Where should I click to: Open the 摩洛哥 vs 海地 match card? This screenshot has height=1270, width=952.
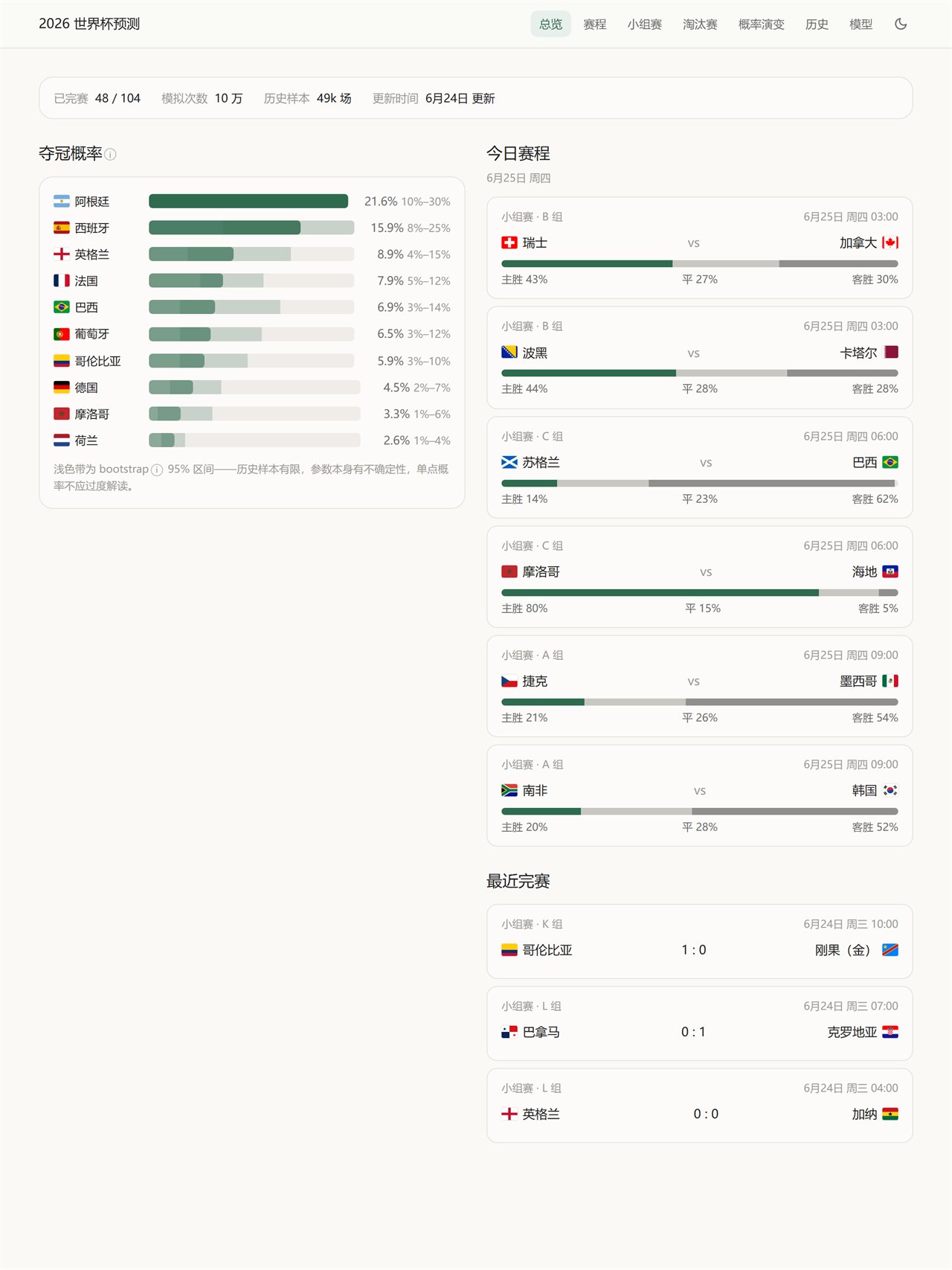point(700,577)
